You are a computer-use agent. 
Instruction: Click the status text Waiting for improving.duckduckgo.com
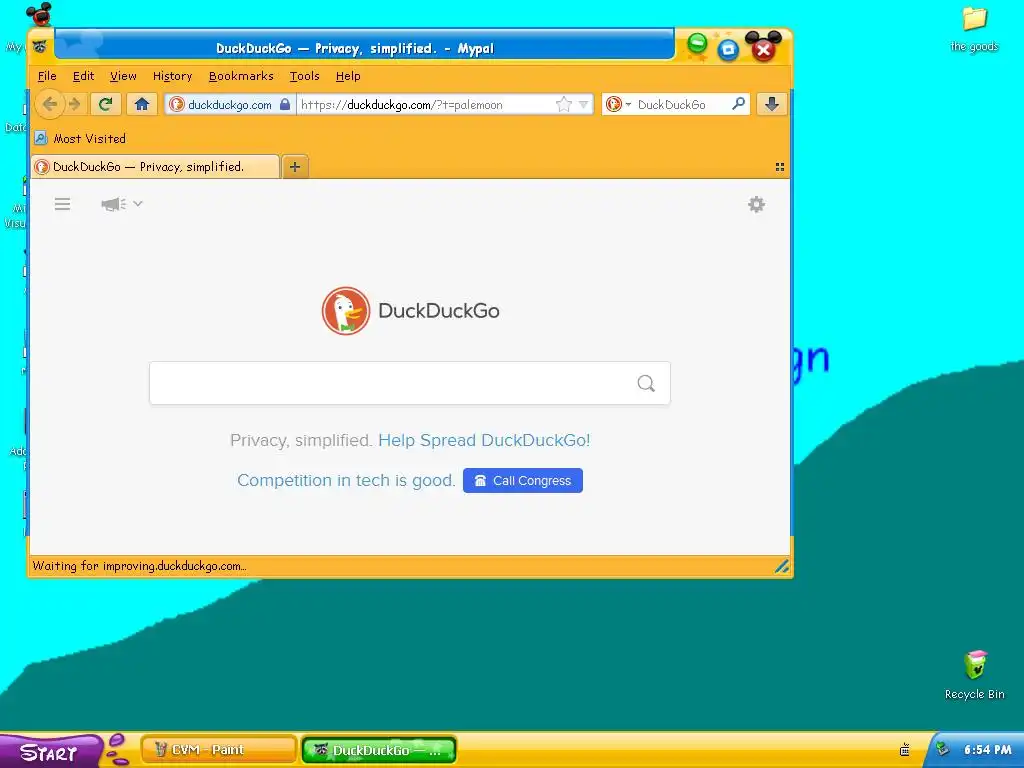point(139,566)
